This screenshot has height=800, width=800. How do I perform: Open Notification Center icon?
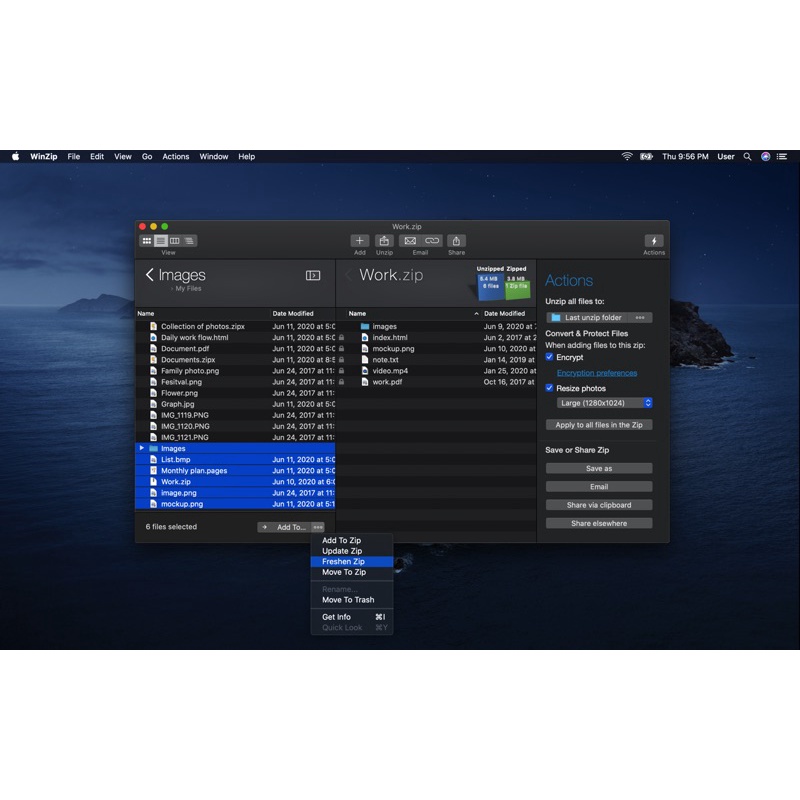pos(782,157)
